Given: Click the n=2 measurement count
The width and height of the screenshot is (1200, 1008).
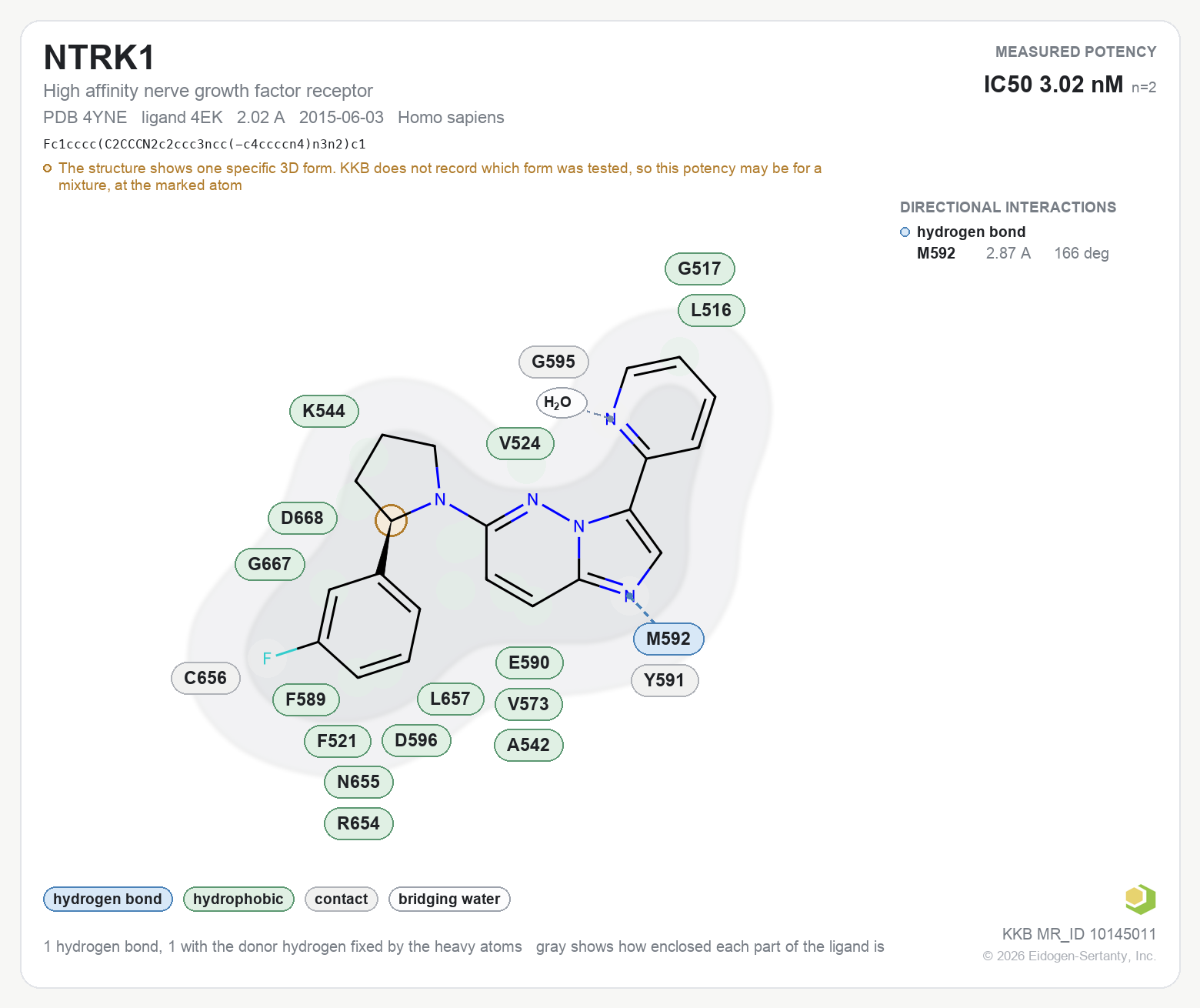Looking at the screenshot, I should click(1144, 88).
